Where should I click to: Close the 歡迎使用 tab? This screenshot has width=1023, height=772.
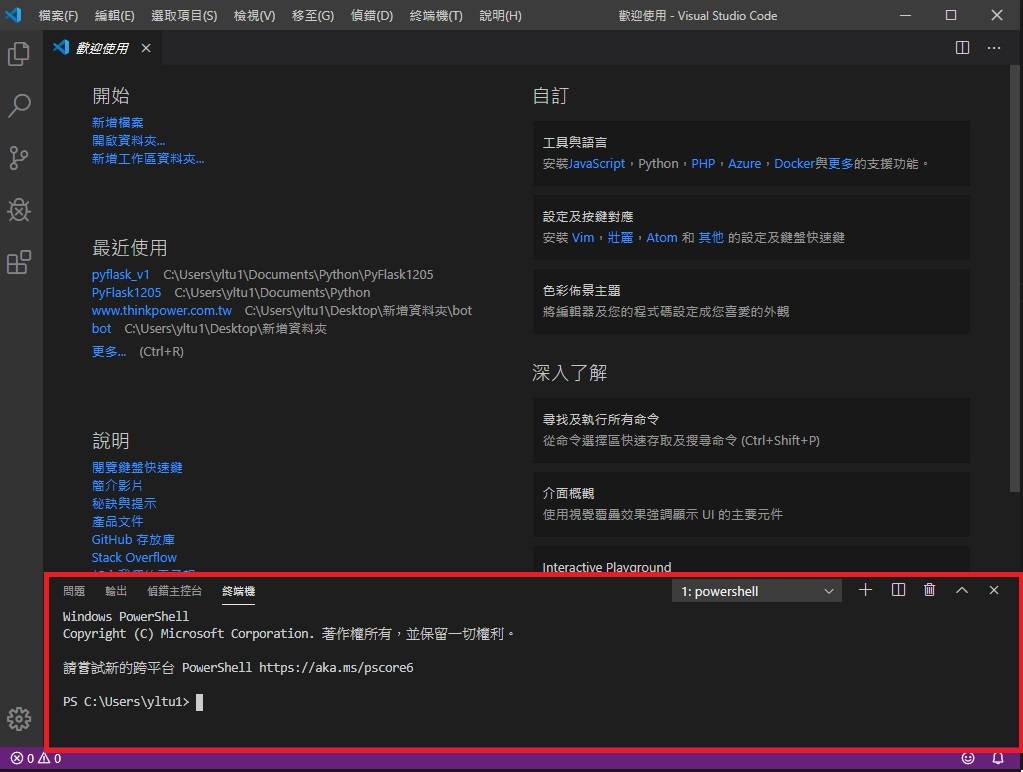146,48
